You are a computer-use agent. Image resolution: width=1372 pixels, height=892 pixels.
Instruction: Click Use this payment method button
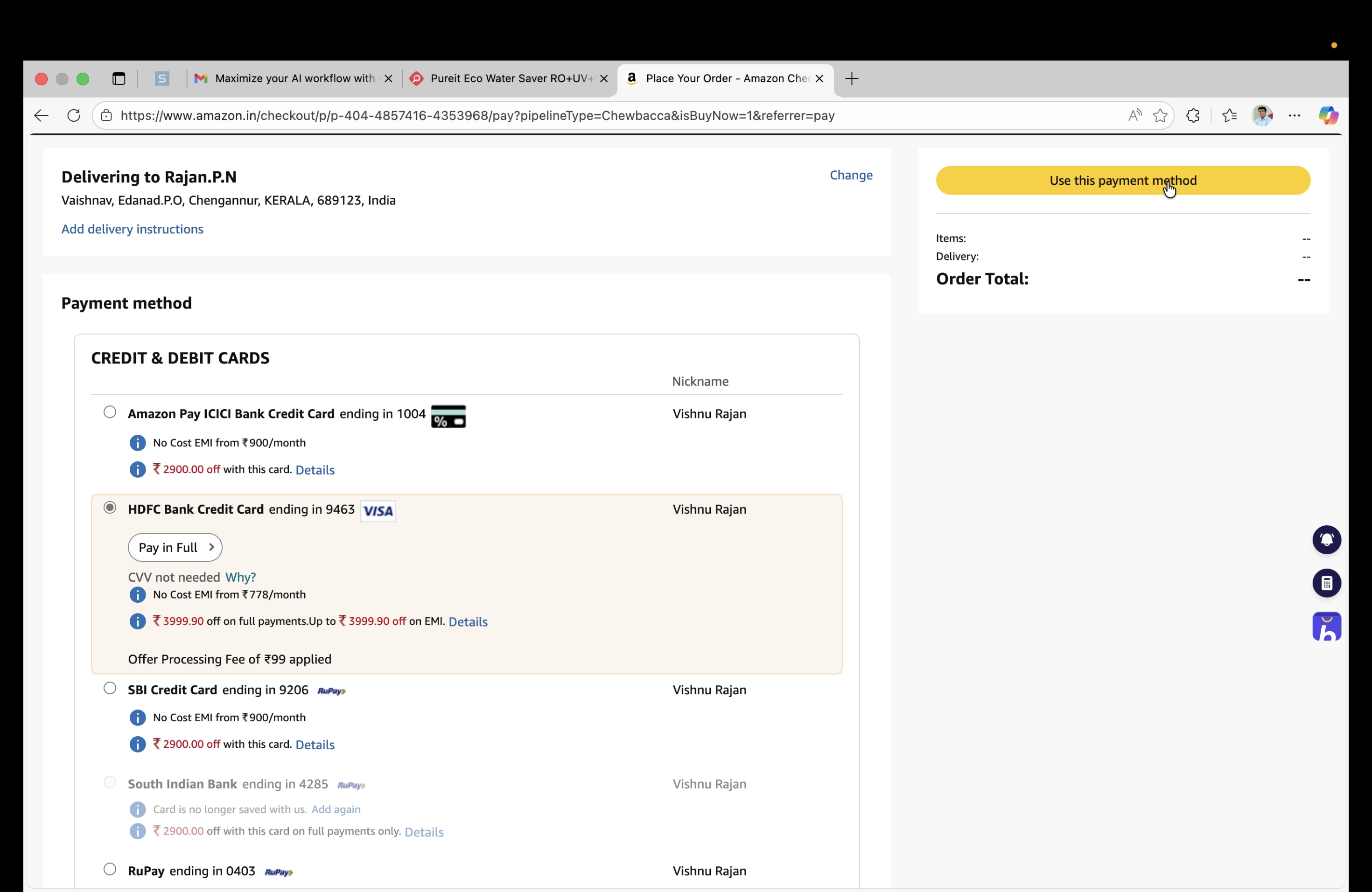[x=1122, y=181]
